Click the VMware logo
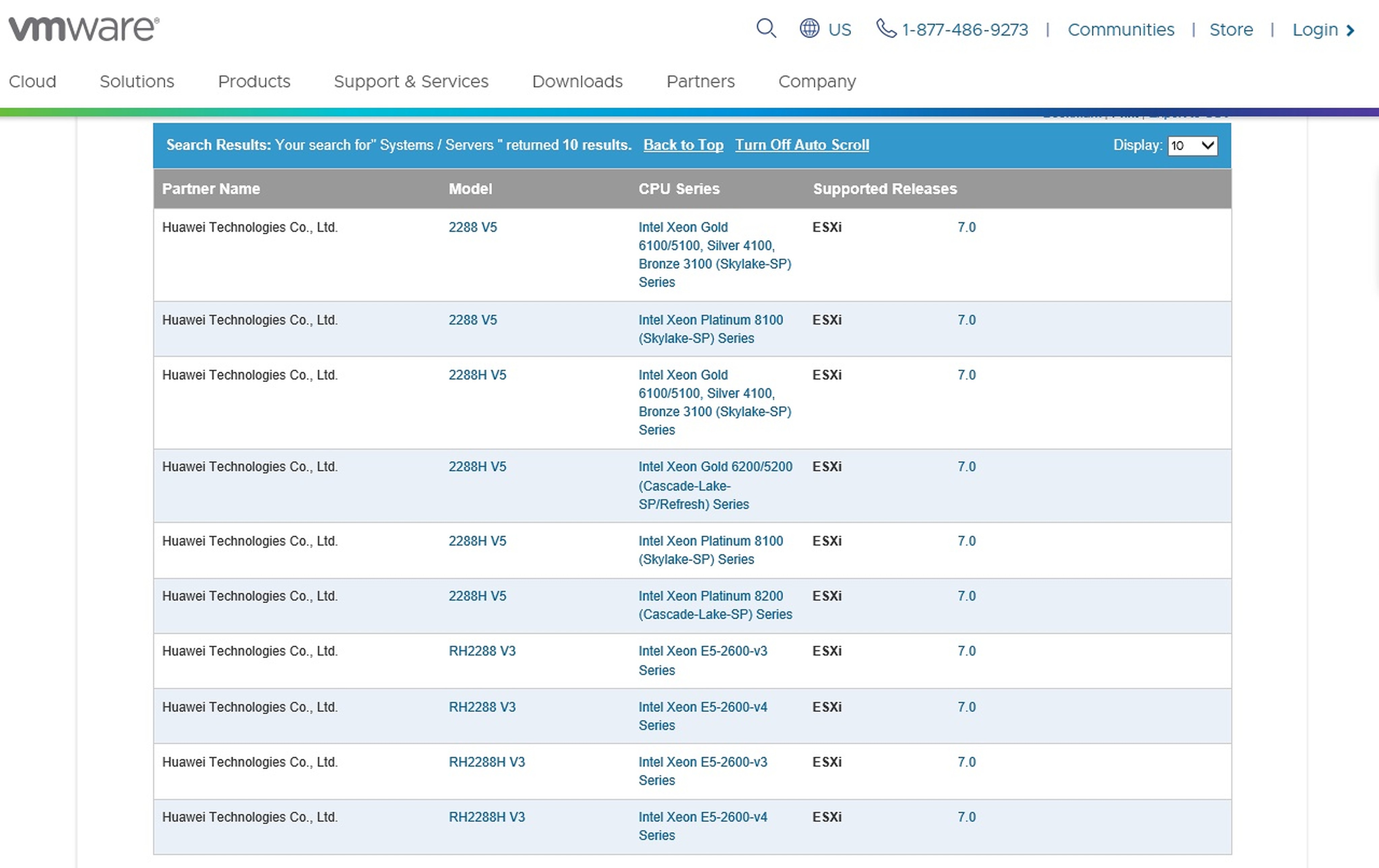1379x868 pixels. pos(84,29)
